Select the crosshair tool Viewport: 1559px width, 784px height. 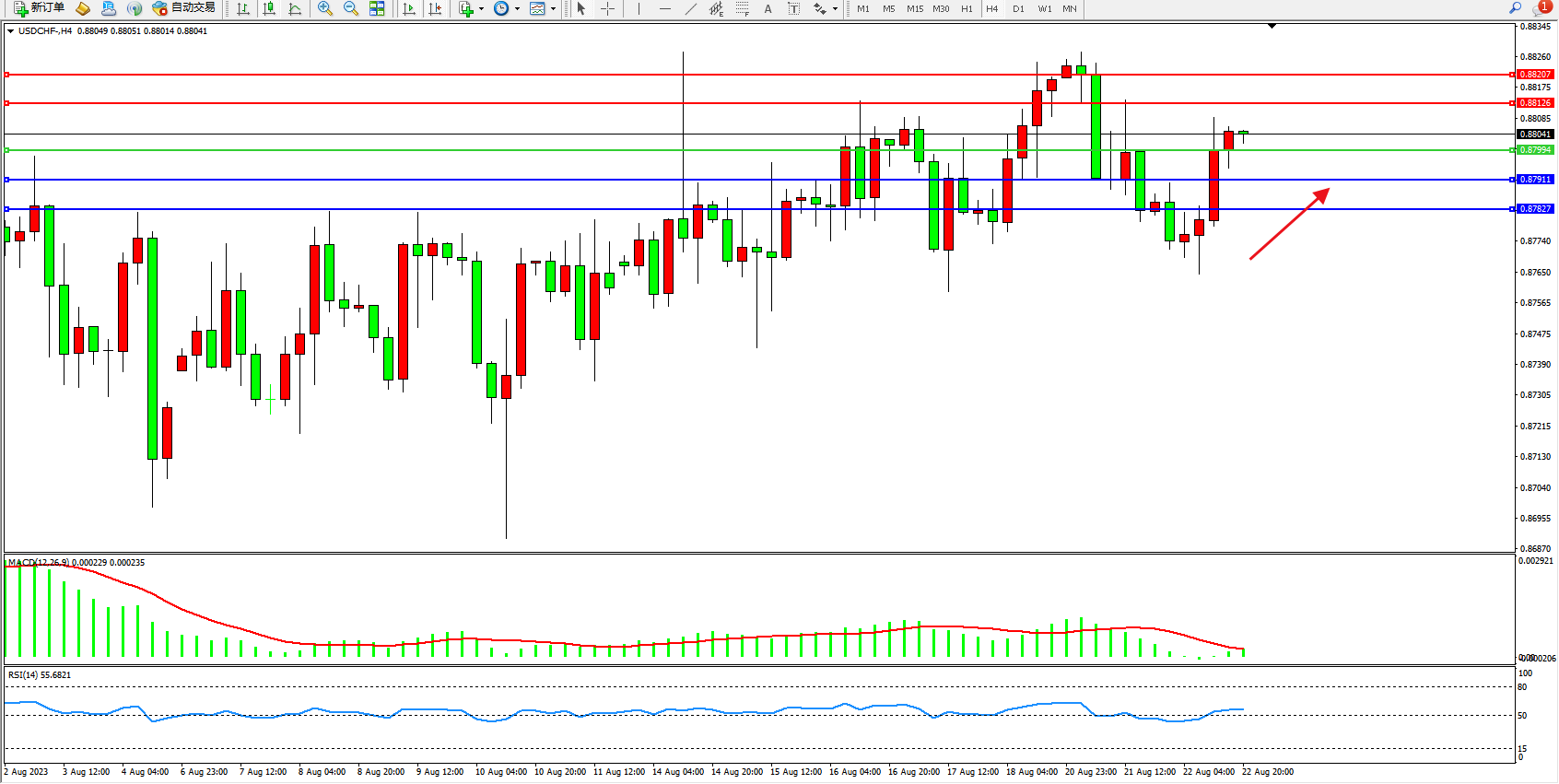coord(607,8)
